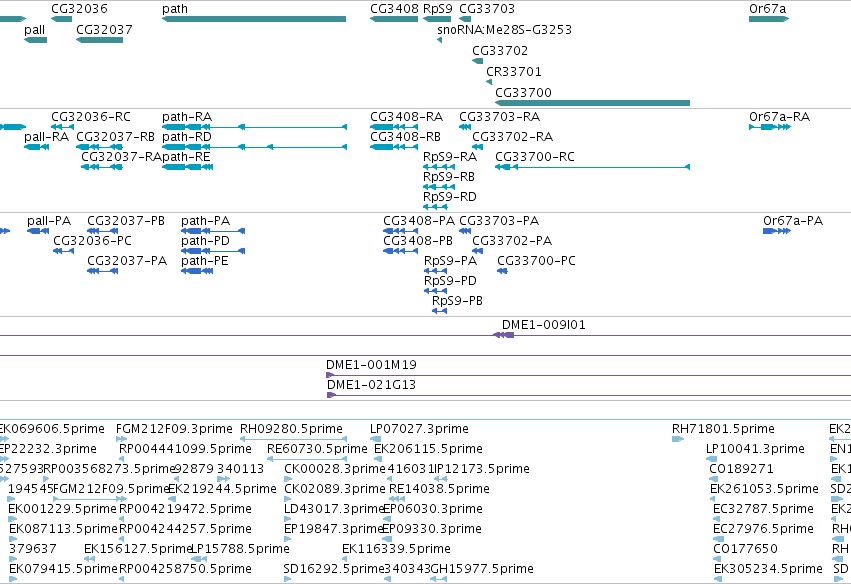Click the path-PE protein label
Image resolution: width=851 pixels, height=584 pixels.
click(x=205, y=261)
